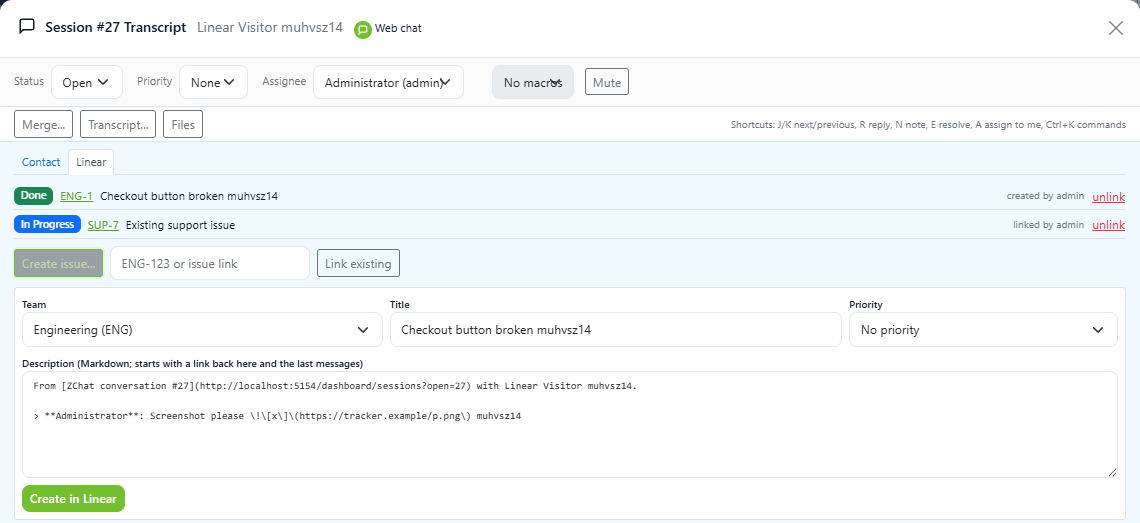The height and width of the screenshot is (523, 1140).
Task: Open the SUP-7 issue link
Action: pyautogui.click(x=103, y=225)
